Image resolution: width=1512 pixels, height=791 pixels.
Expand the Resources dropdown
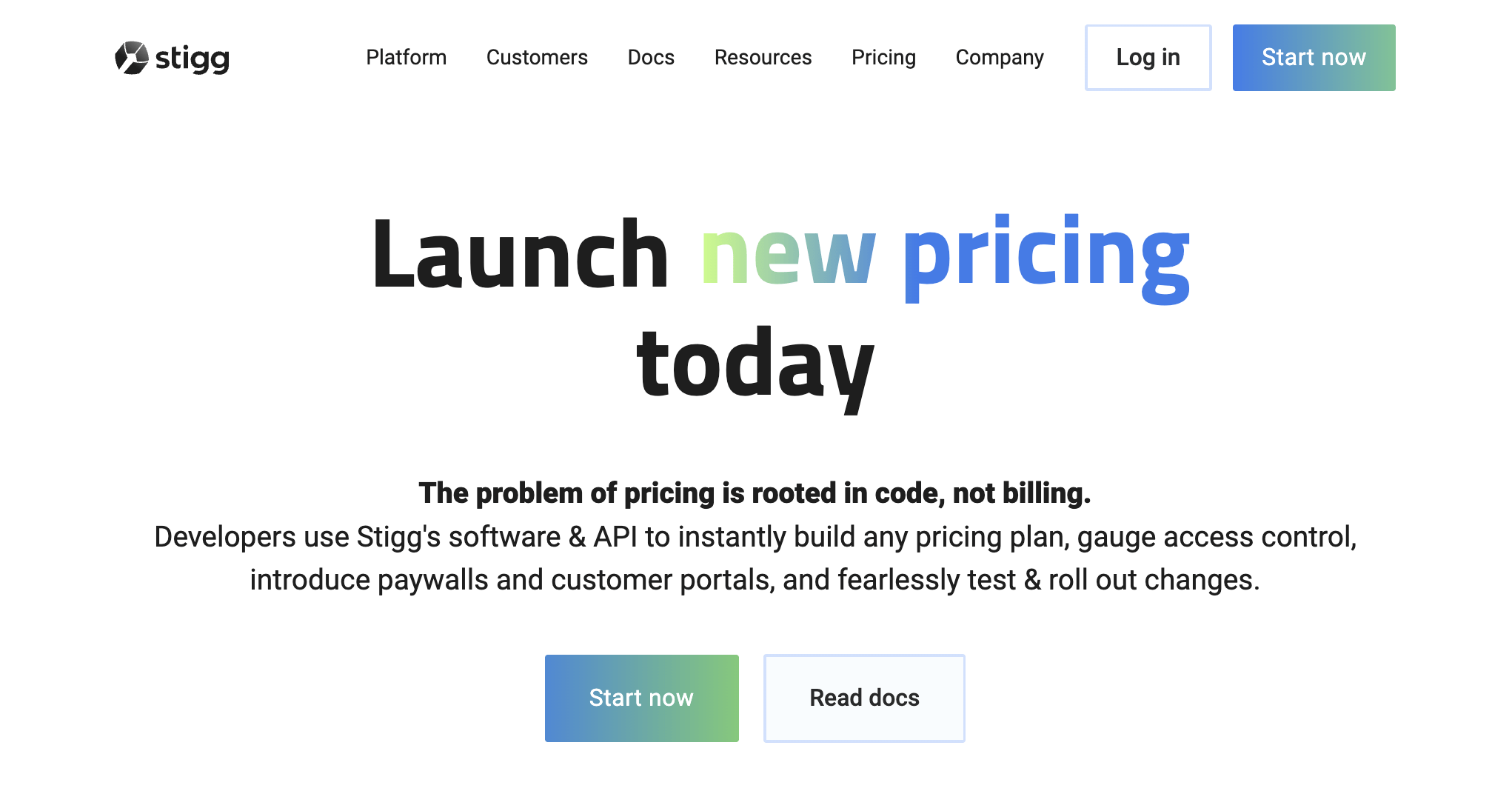(763, 58)
